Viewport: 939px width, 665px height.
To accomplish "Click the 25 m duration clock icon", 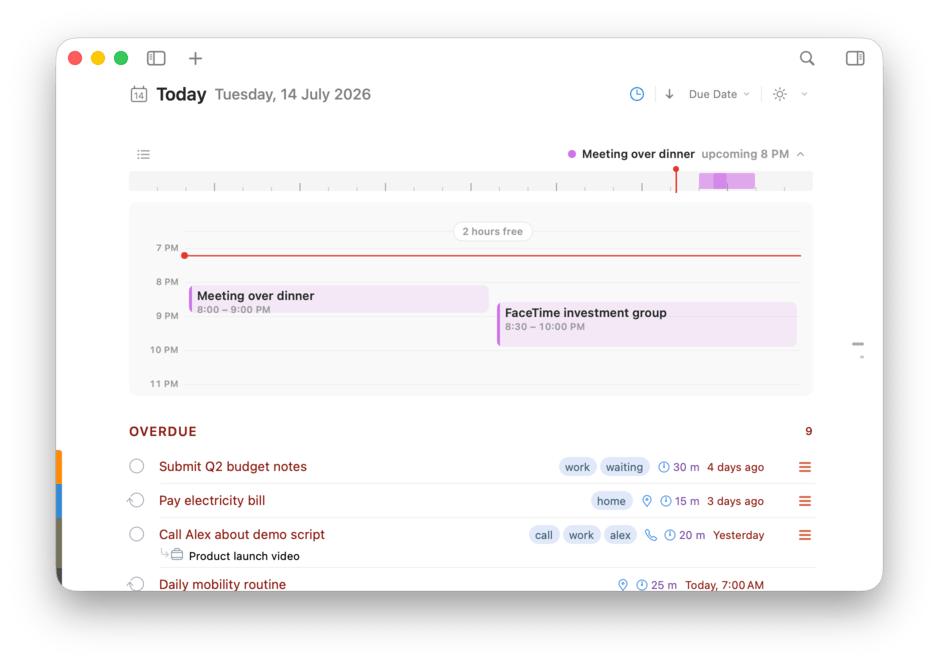I will click(641, 585).
